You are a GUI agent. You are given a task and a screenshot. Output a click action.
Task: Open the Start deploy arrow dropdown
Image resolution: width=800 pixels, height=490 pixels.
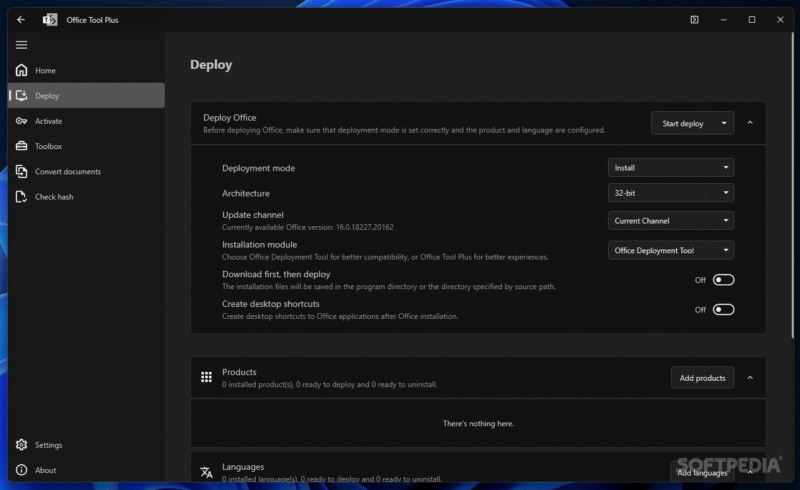click(724, 123)
